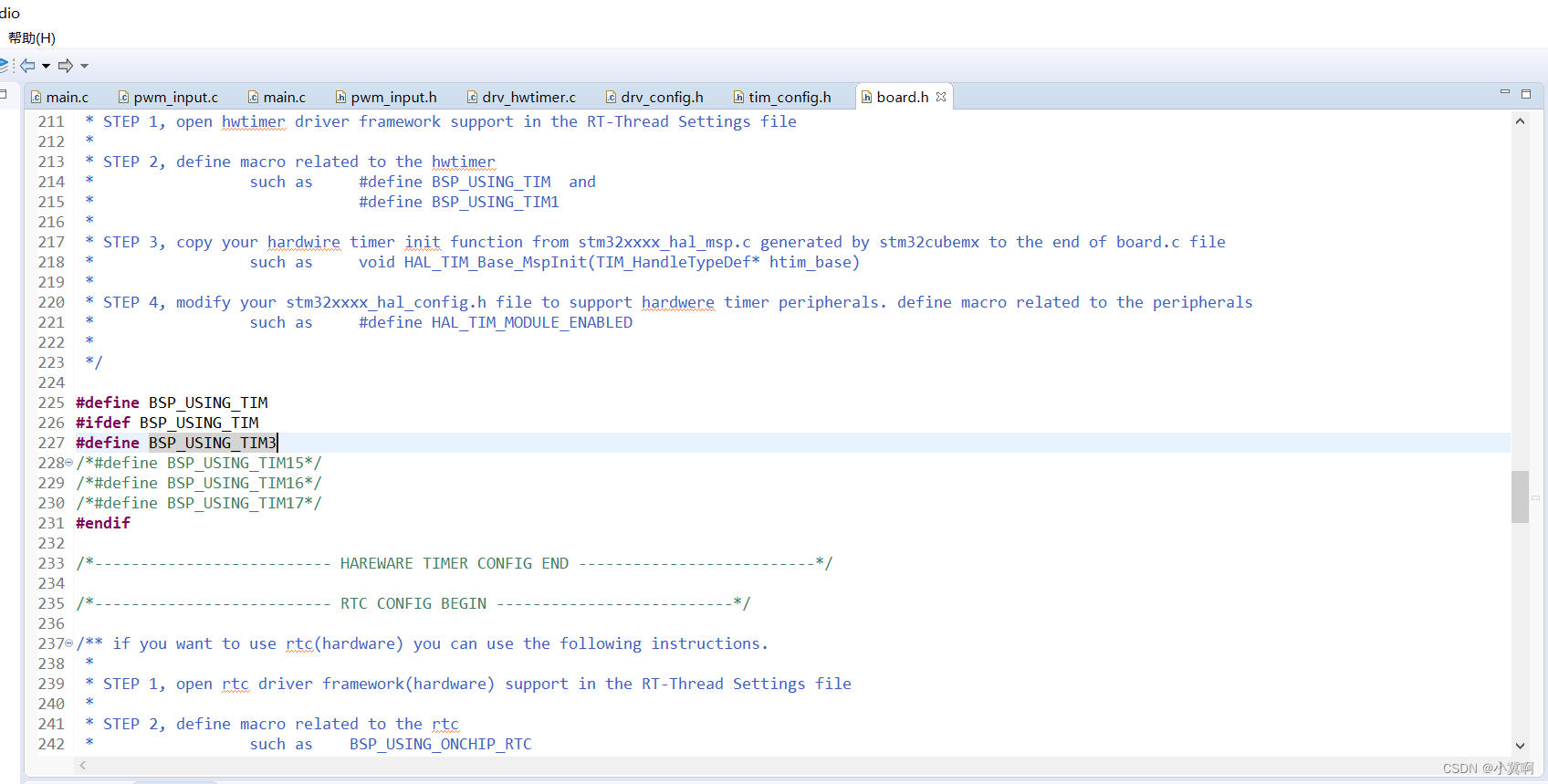Switch to the first main.c tab
The image size is (1548, 784).
click(60, 97)
